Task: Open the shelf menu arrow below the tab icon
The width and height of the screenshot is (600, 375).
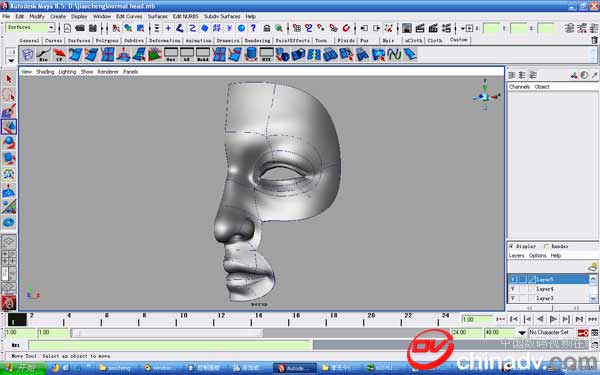Action: tap(11, 60)
